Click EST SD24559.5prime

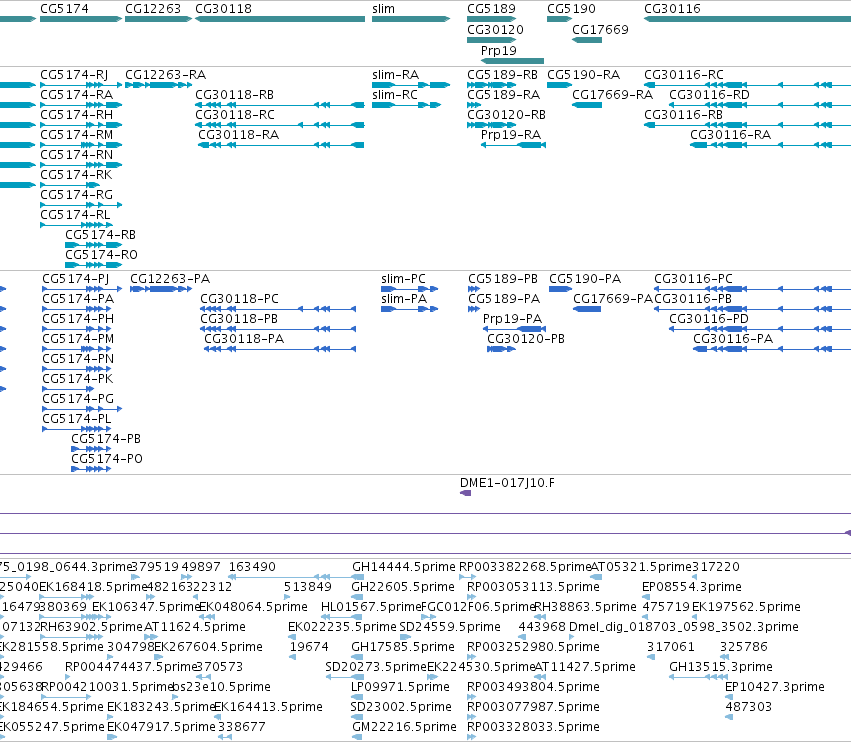pos(449,627)
